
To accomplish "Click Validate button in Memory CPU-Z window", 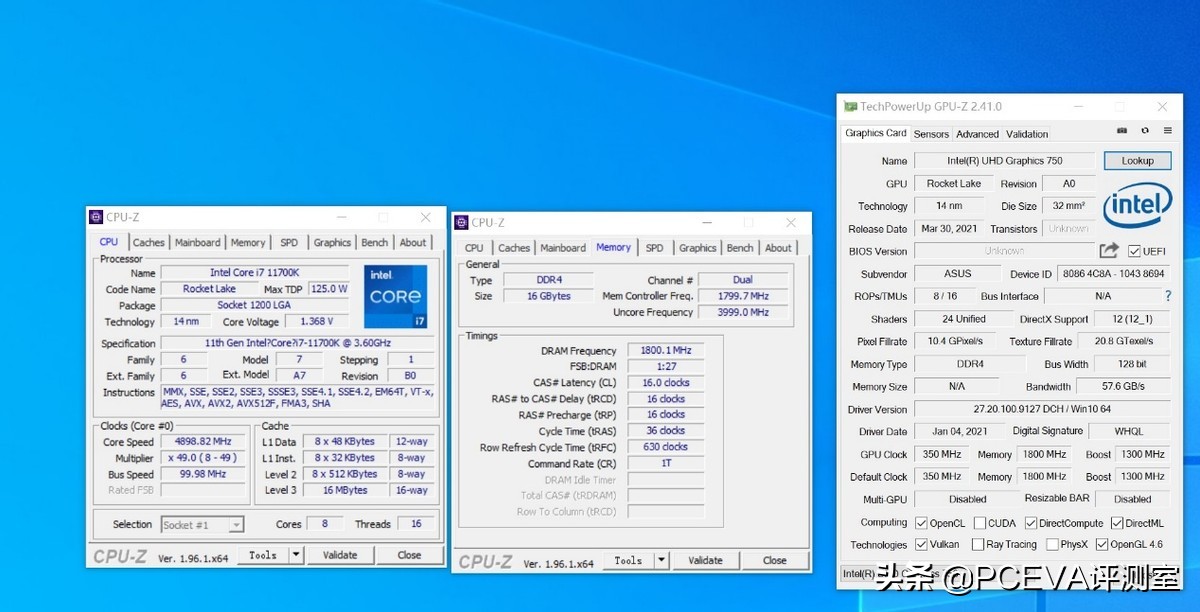I will (x=705, y=561).
